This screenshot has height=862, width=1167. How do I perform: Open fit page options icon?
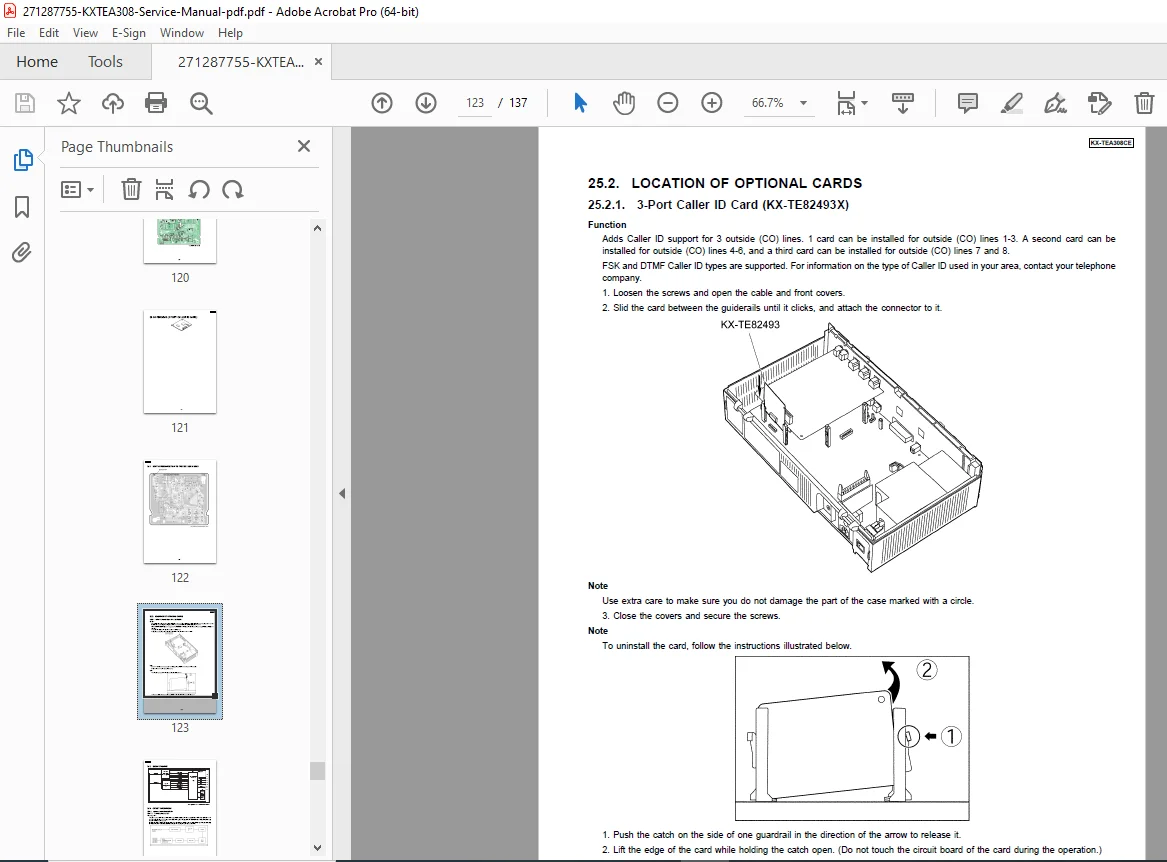(x=846, y=103)
